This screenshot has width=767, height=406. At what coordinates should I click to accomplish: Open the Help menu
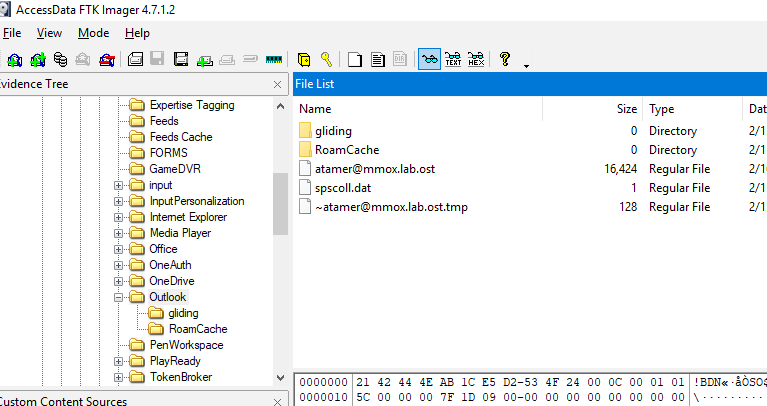tap(137, 33)
